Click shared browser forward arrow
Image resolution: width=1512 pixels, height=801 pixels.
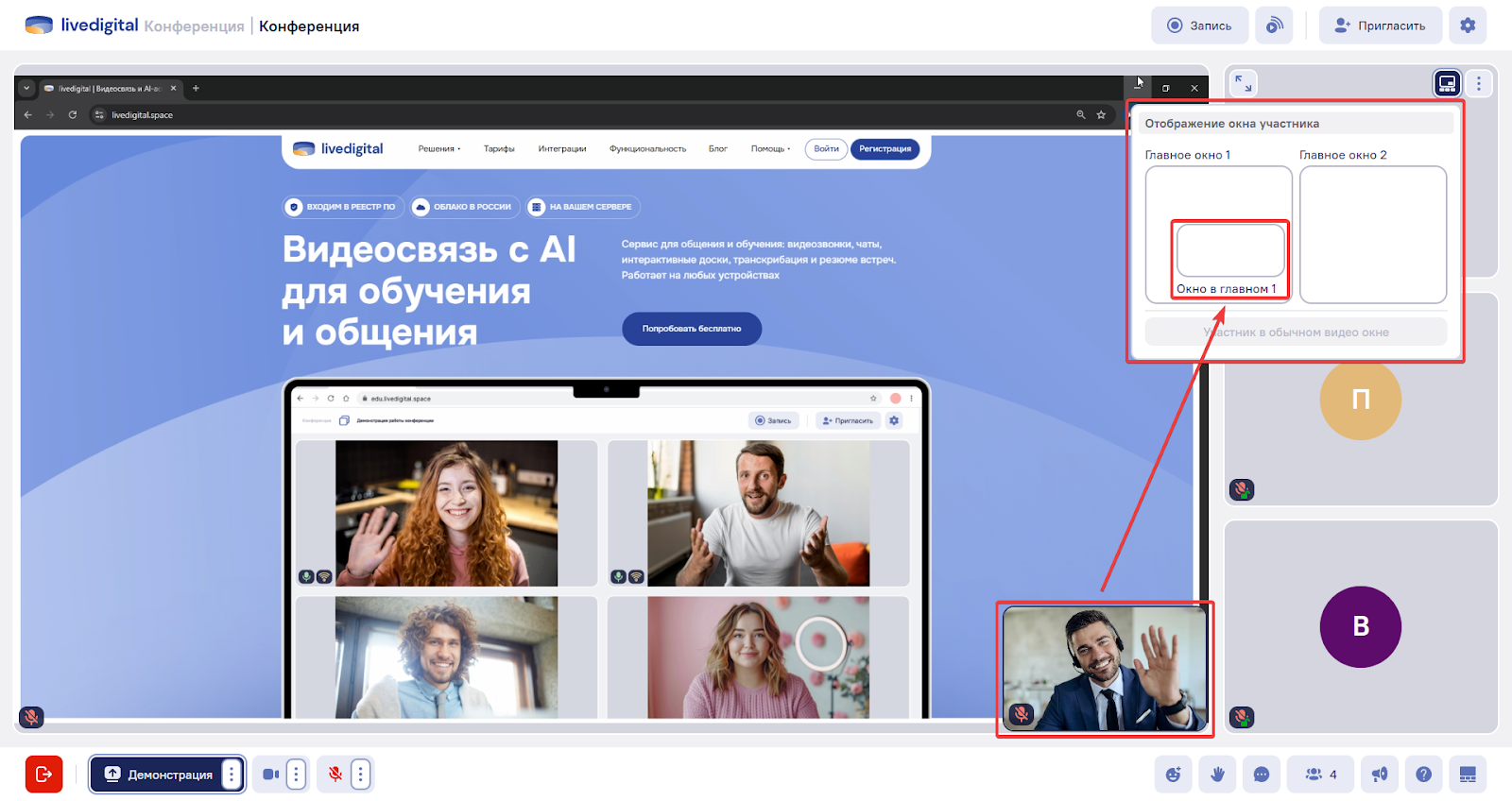coord(50,115)
